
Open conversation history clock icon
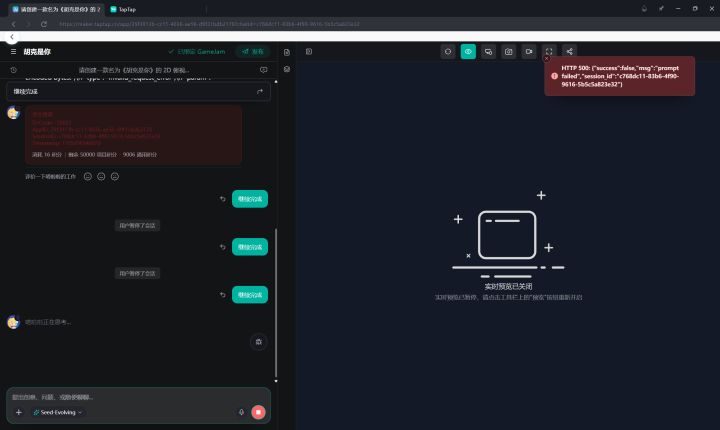(13, 70)
